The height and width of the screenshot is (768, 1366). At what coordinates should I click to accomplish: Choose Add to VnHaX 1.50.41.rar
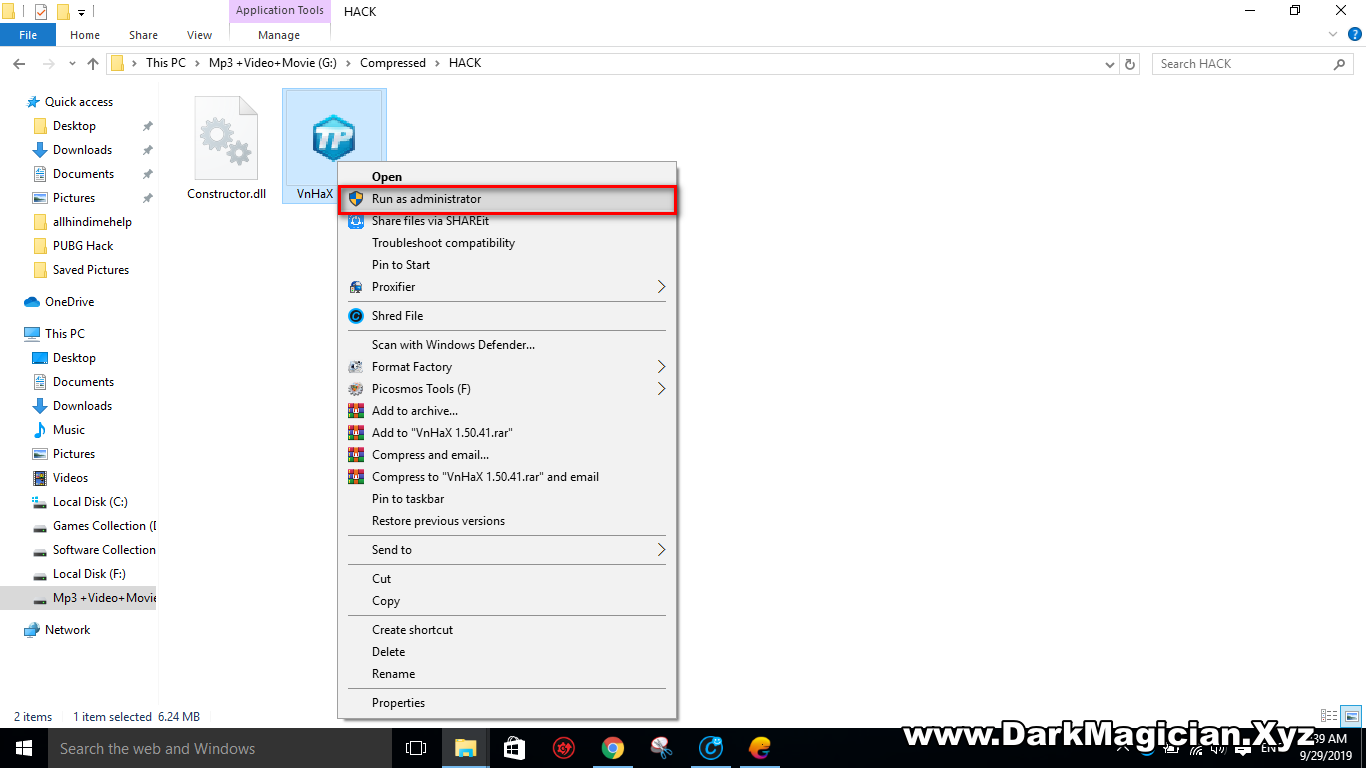point(507,433)
